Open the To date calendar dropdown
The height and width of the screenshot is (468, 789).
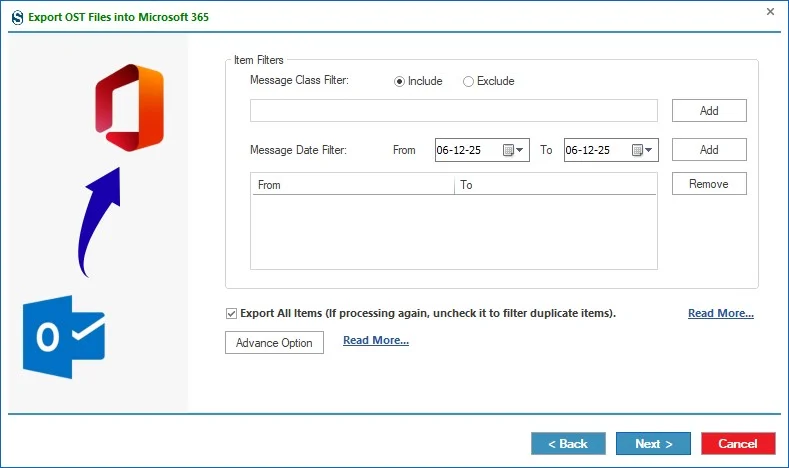[x=649, y=150]
